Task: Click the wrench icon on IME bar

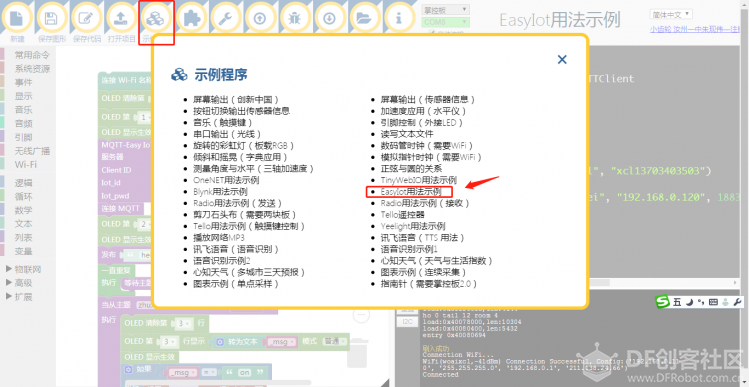Action: tap(738, 302)
